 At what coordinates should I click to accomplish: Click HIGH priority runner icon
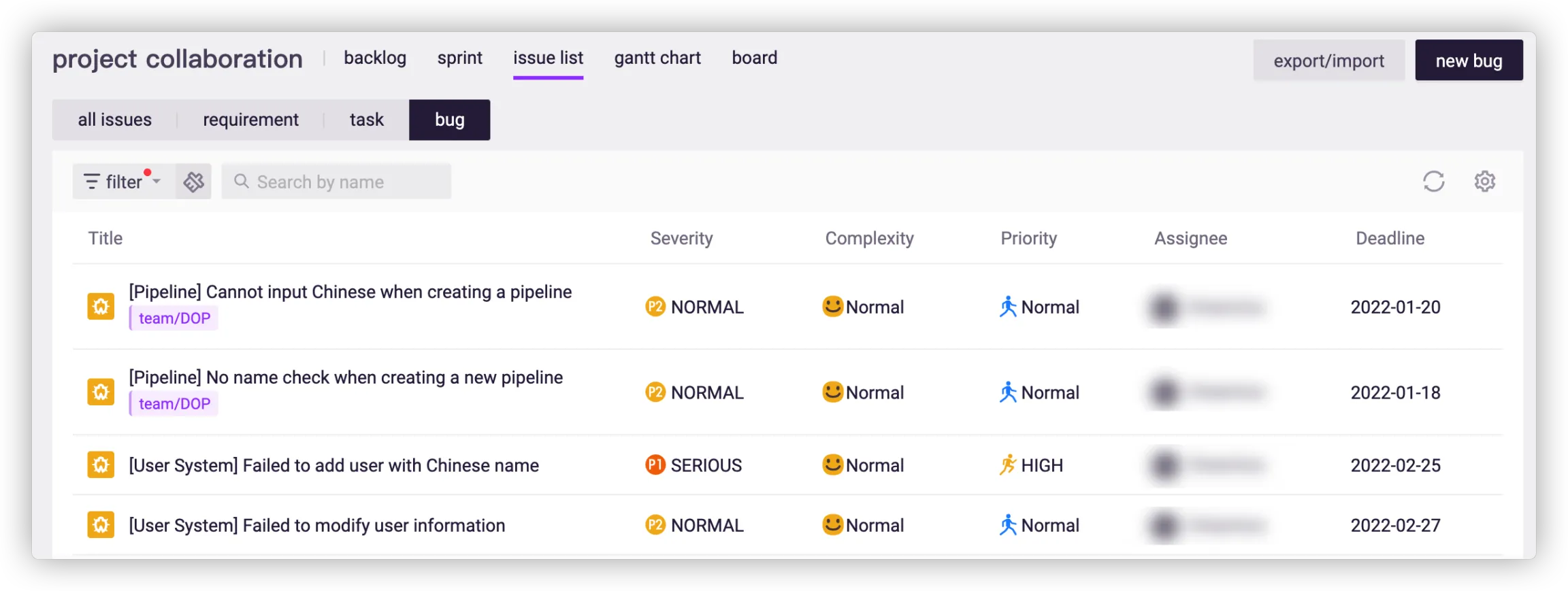(x=1008, y=465)
